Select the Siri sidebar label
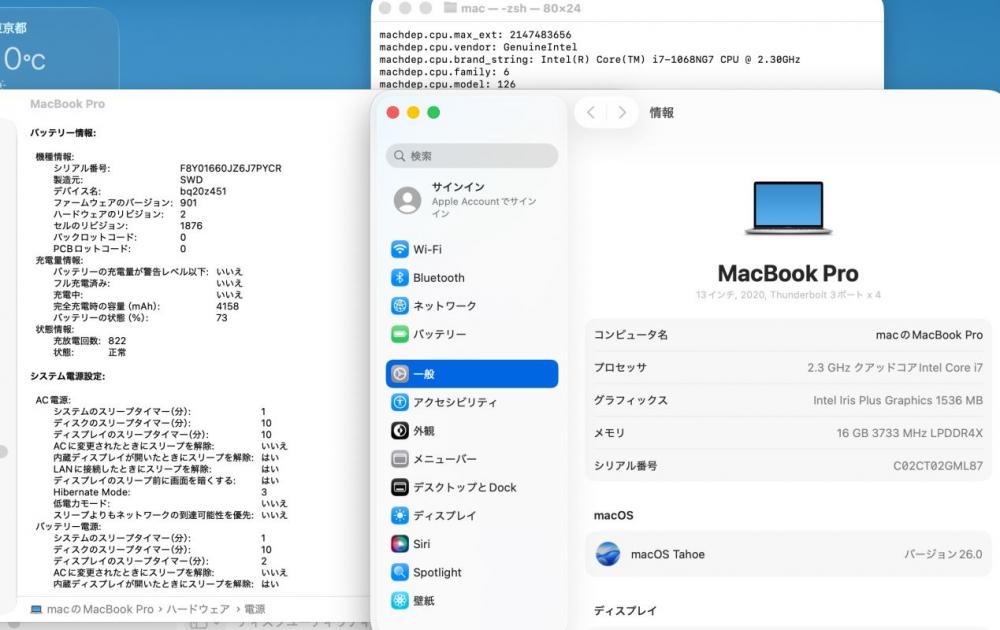 422,544
